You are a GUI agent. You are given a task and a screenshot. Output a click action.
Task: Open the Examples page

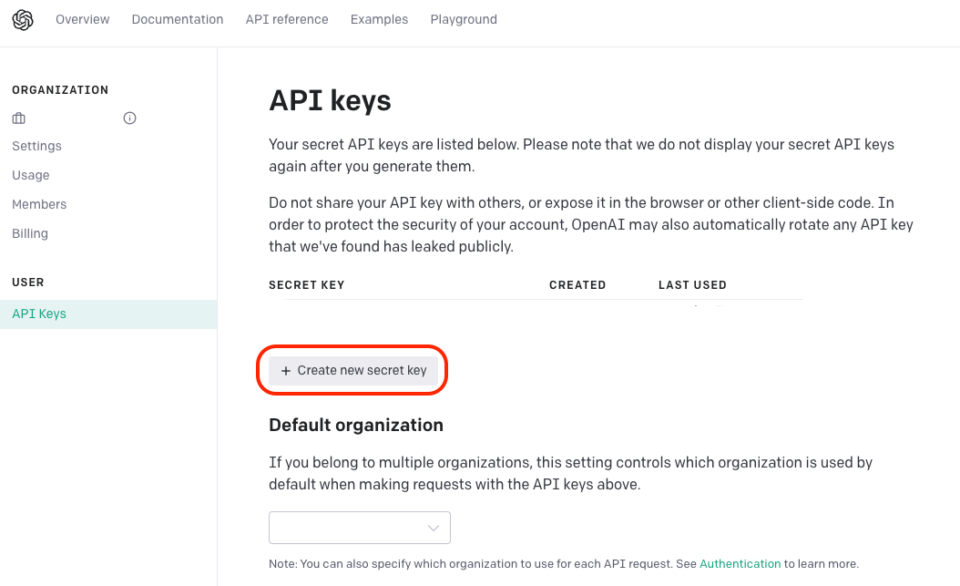[379, 19]
